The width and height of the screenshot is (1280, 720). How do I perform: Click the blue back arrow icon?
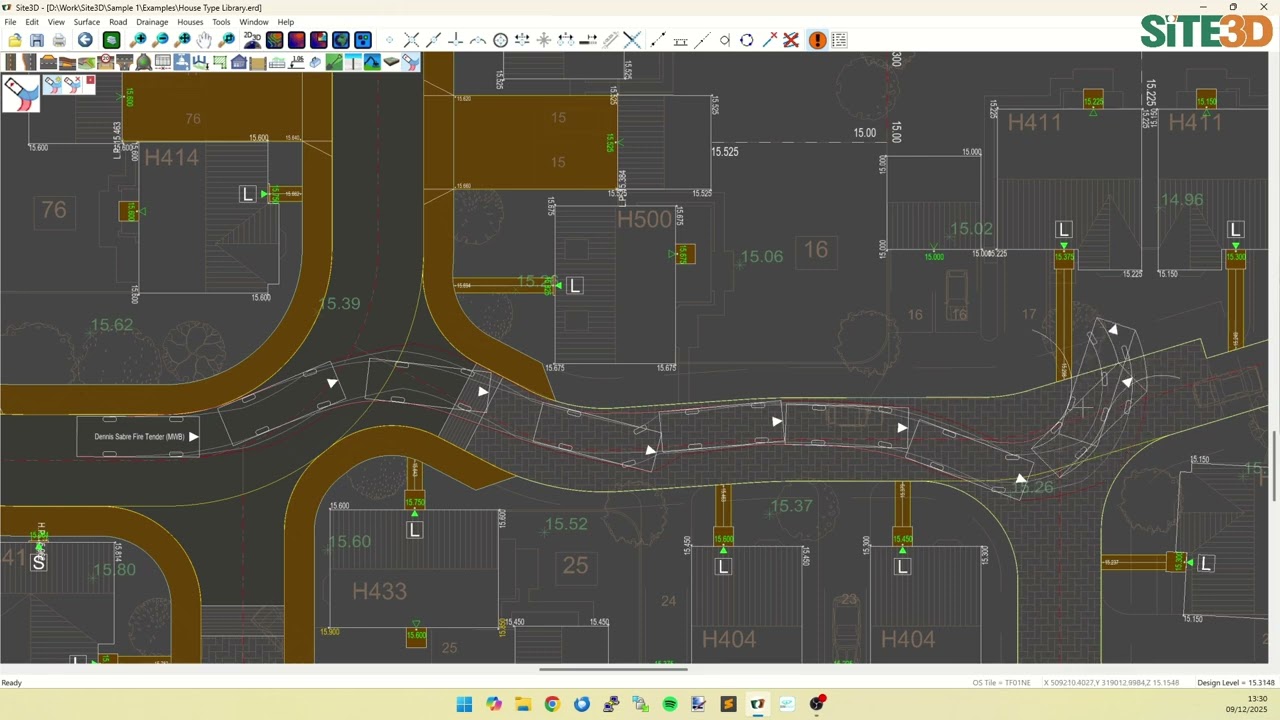pyautogui.click(x=85, y=40)
